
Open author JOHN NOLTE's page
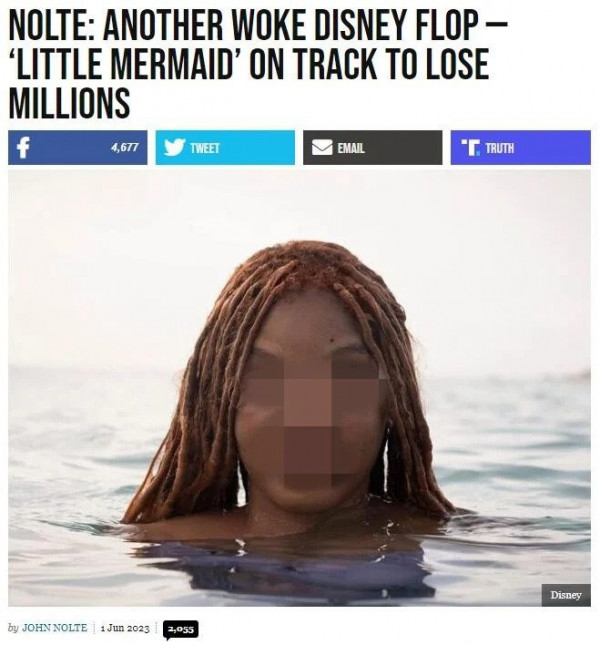[x=54, y=628]
